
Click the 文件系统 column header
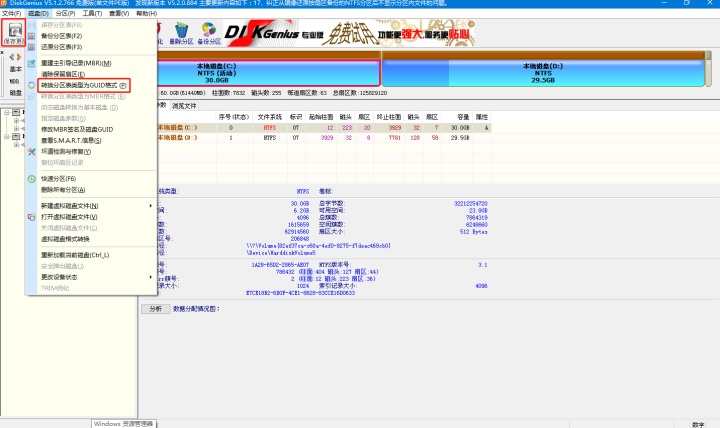(270, 117)
